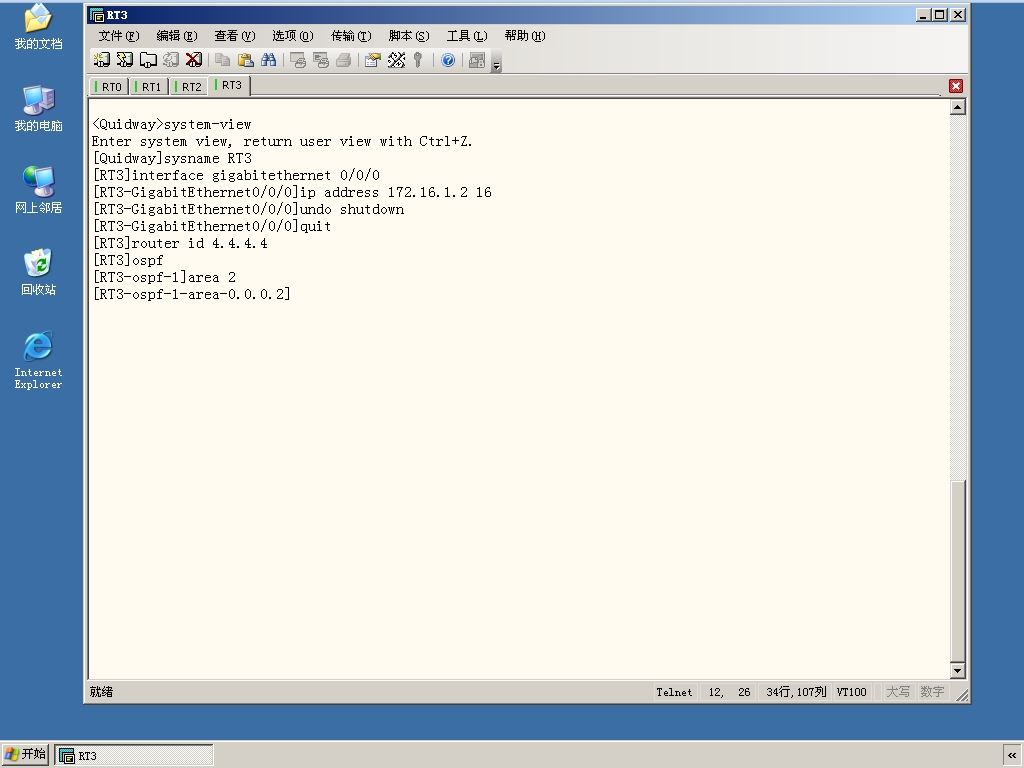Click the terminal scrollbar up arrow

(957, 107)
